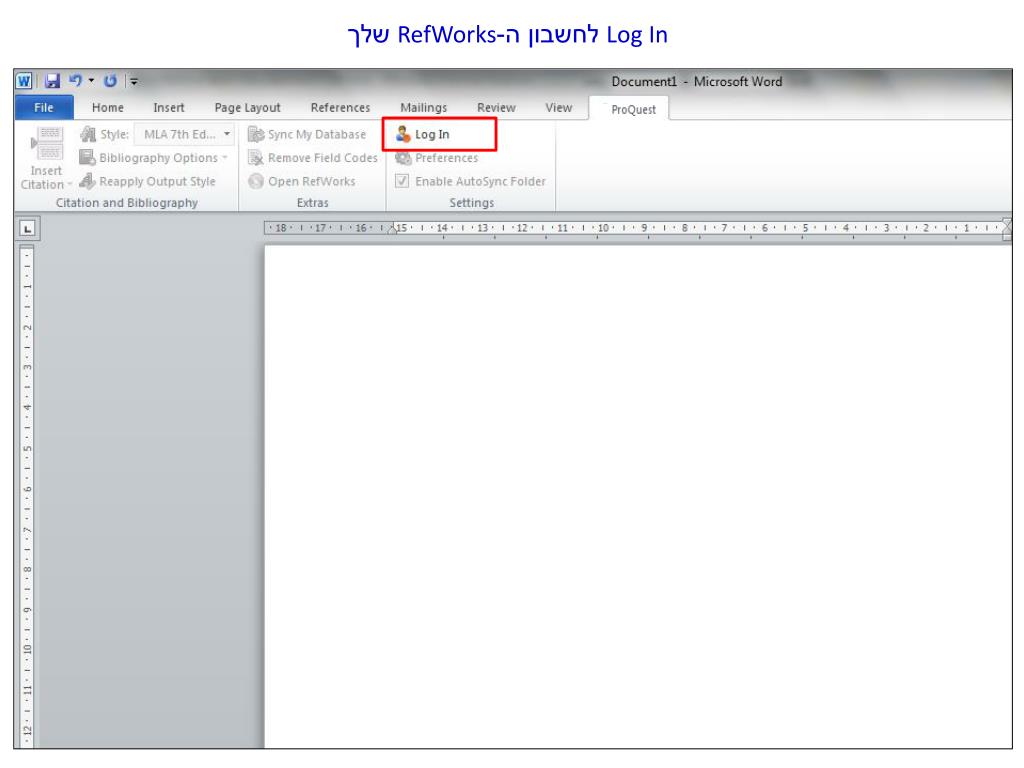This screenshot has height=768, width=1024.
Task: Open the Page Layout tab
Action: tap(247, 107)
